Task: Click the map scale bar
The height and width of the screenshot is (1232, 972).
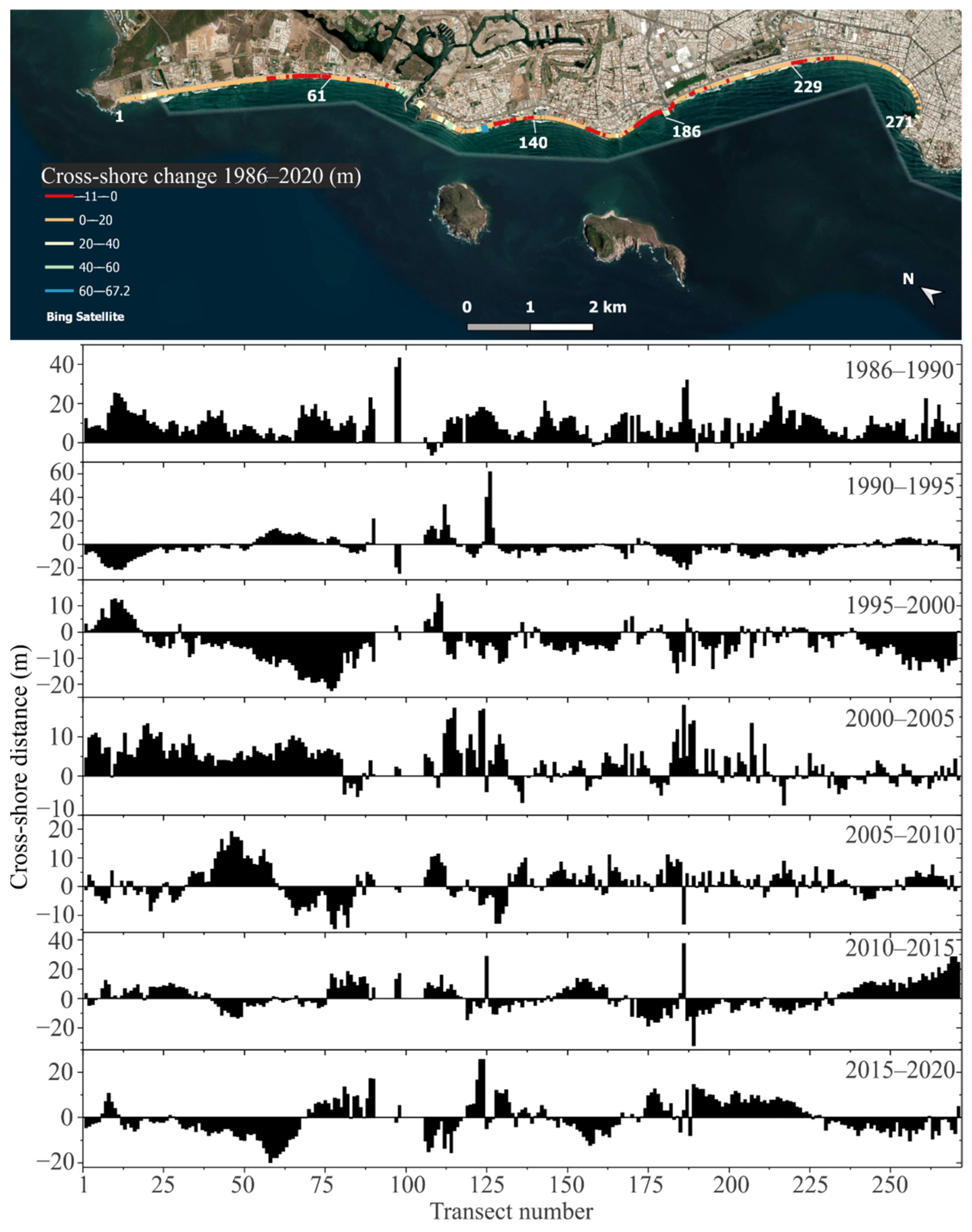Action: (530, 327)
